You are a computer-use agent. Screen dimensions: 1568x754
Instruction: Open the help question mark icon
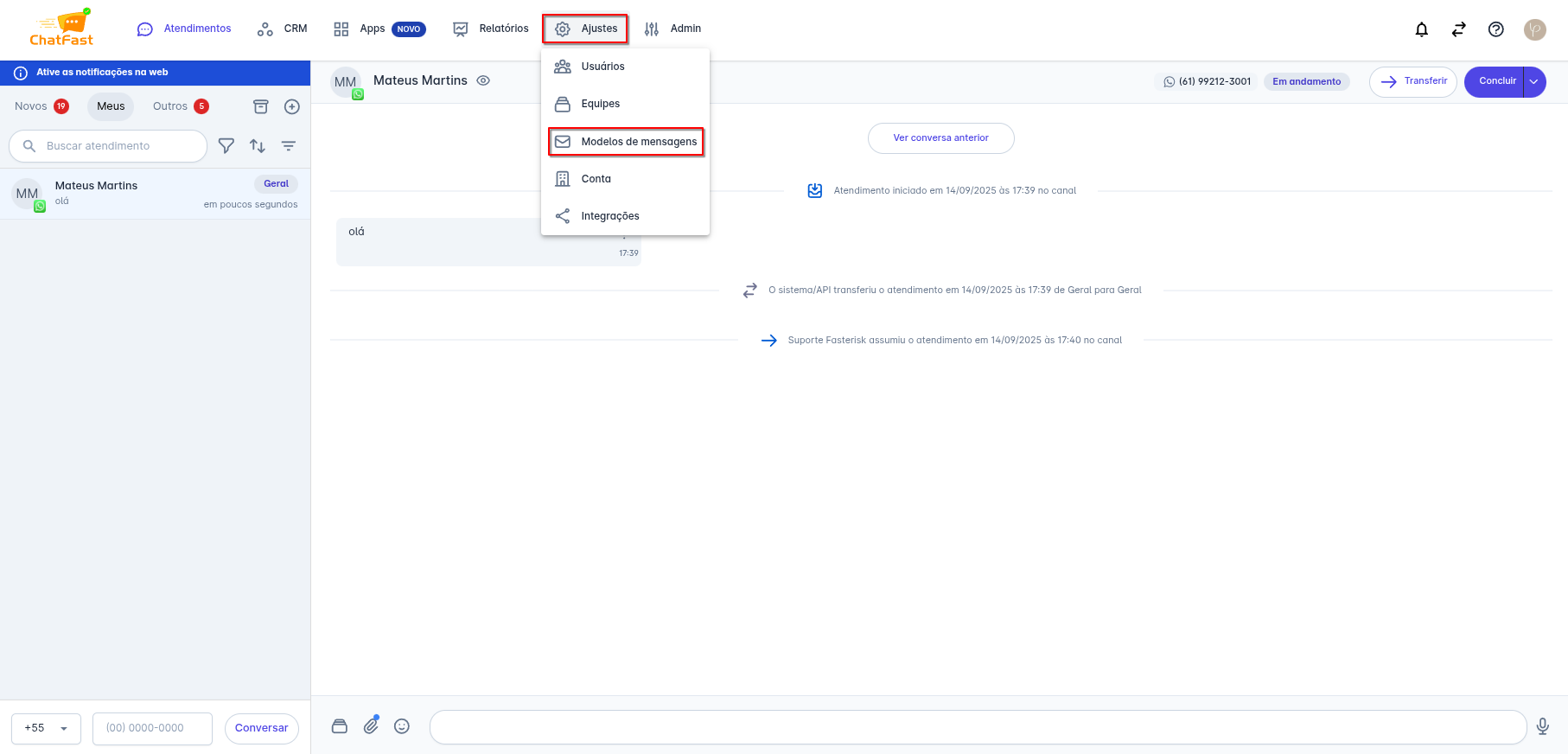coord(1495,29)
